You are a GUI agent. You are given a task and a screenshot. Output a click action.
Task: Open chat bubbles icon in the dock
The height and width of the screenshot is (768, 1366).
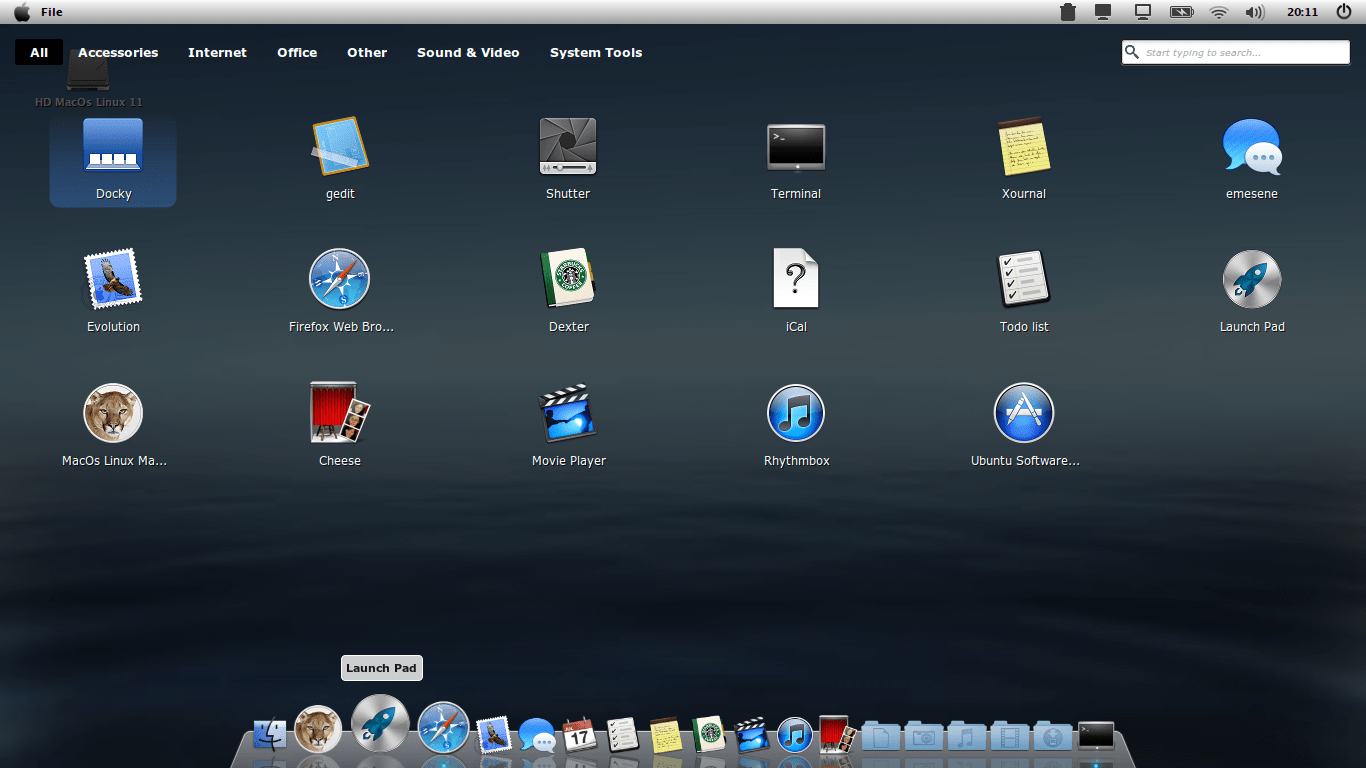point(537,736)
